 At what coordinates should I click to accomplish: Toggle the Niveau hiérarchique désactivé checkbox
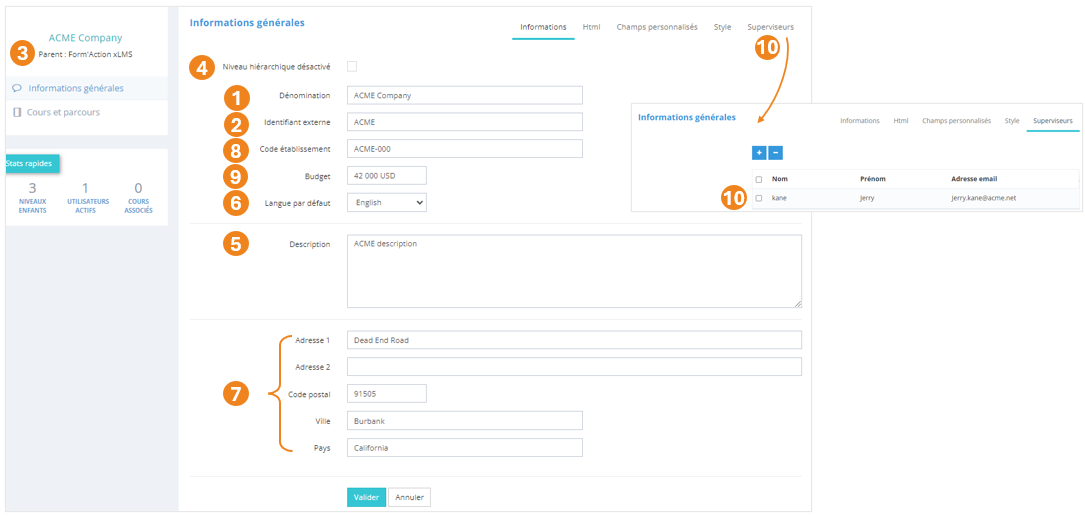coord(352,67)
